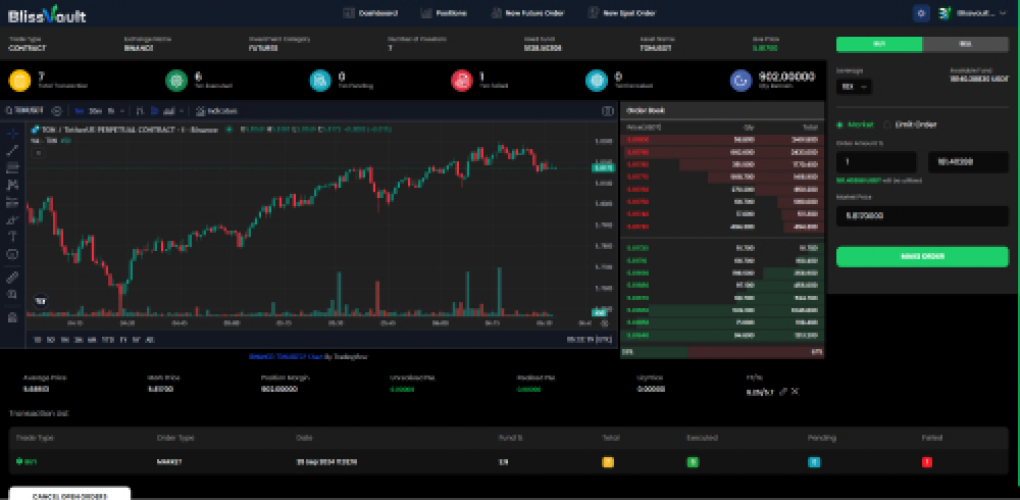Select the Fibonacci retracement tool
Image resolution: width=1020 pixels, height=500 pixels.
click(12, 168)
